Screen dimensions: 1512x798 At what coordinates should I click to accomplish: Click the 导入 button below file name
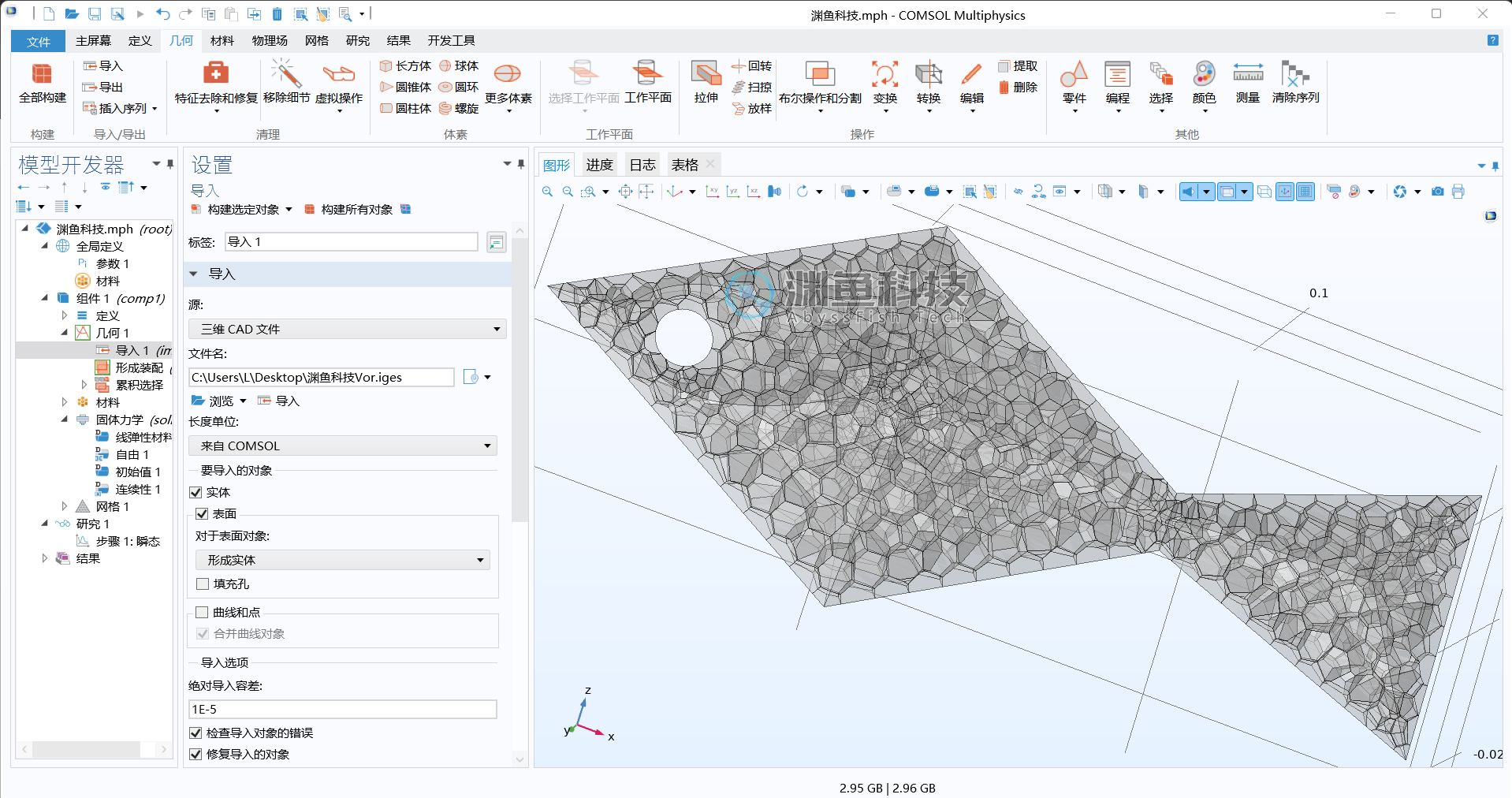[279, 401]
